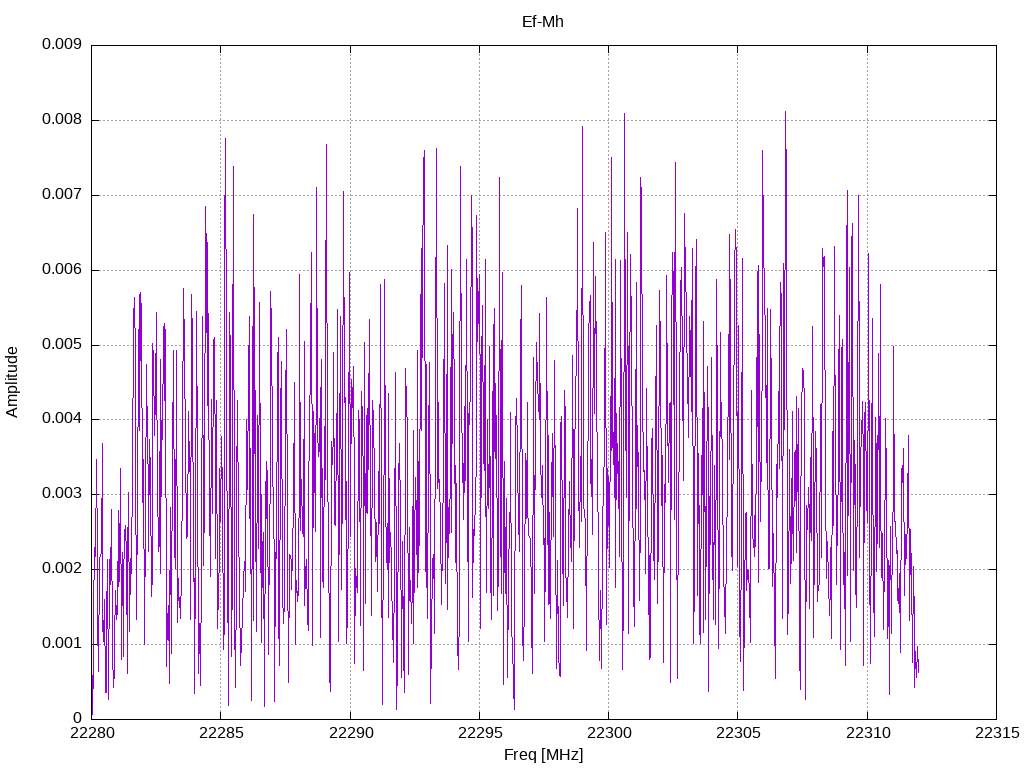
Task: Click the x-axis tick label 22285
Action: pos(221,733)
